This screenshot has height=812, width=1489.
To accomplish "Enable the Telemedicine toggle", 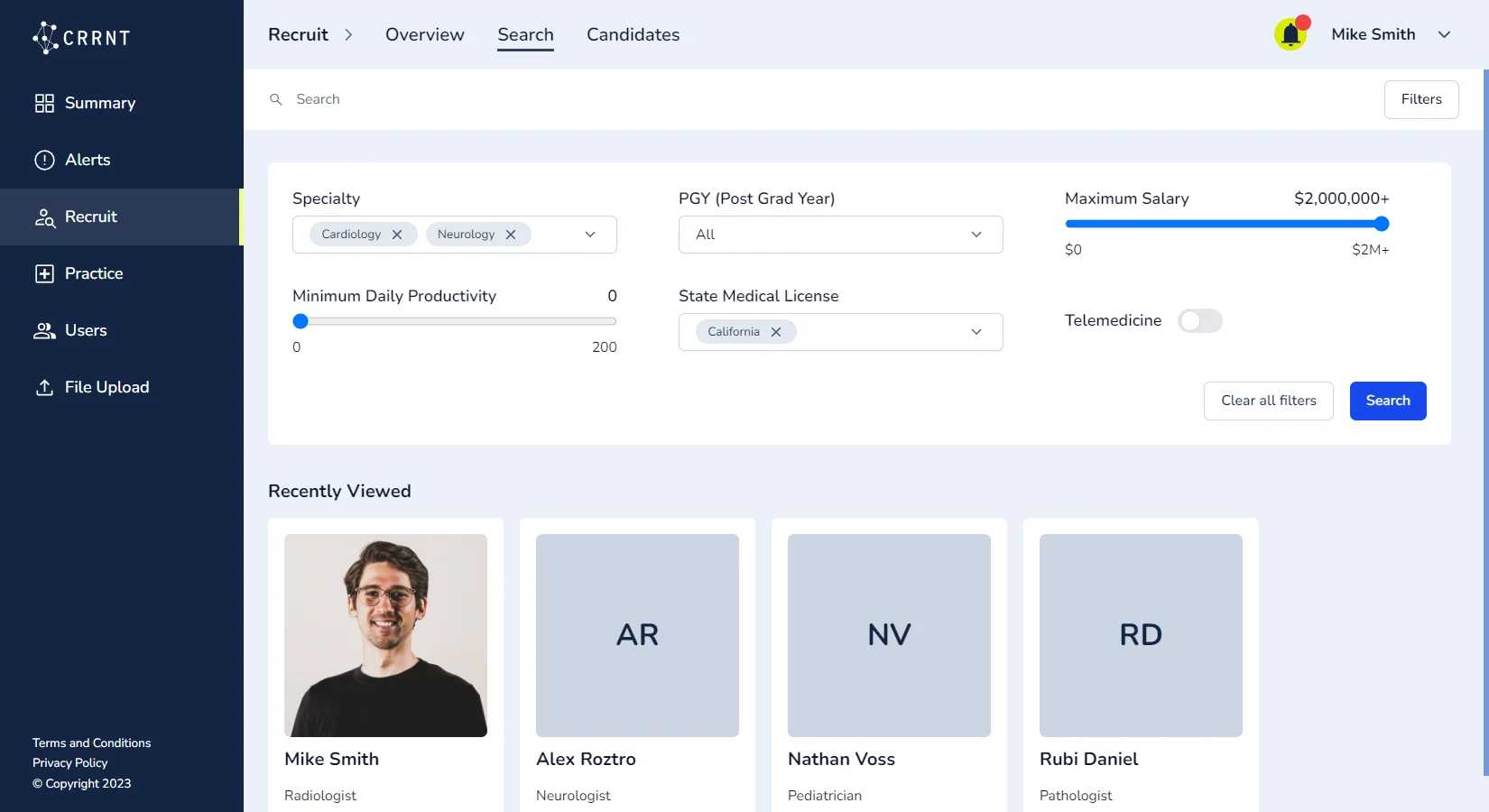I will click(x=1199, y=321).
